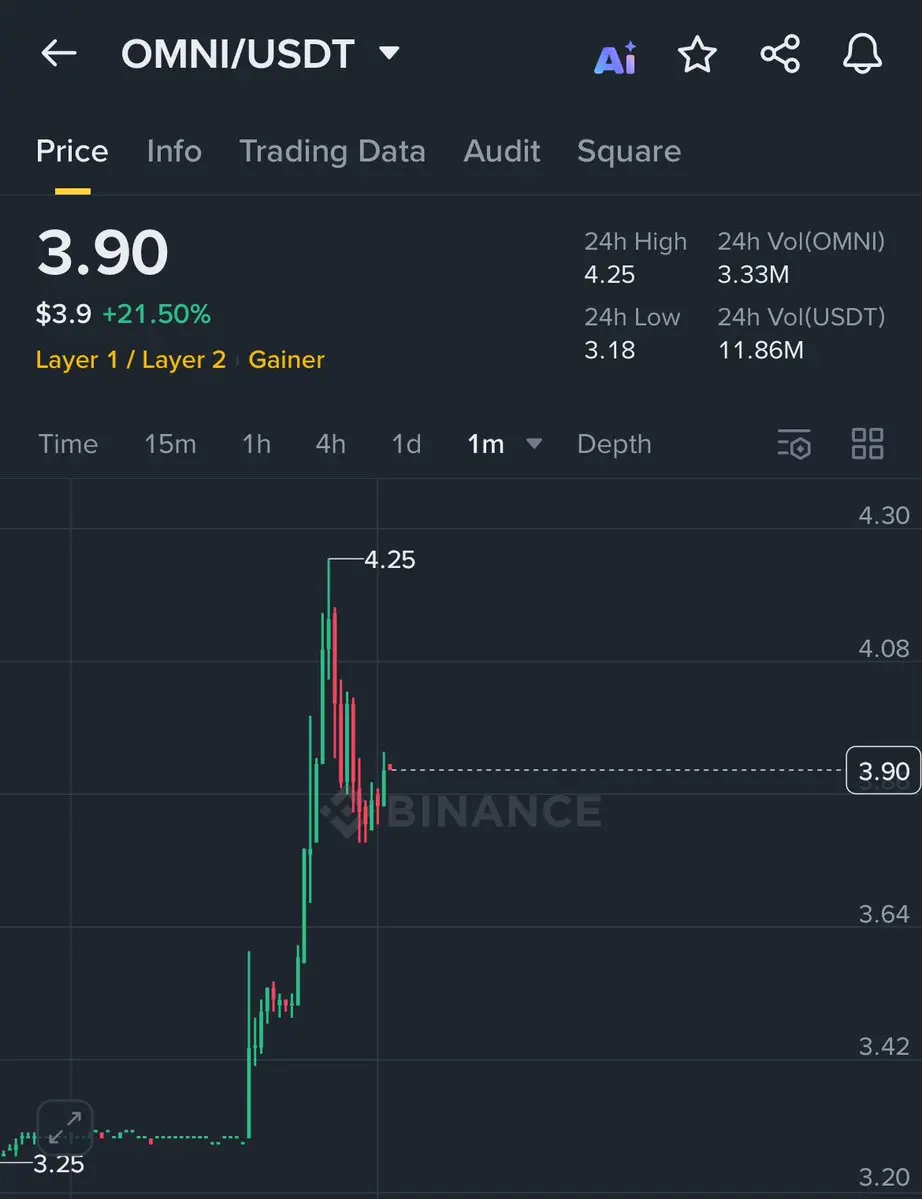Open the Square tab

coord(628,151)
